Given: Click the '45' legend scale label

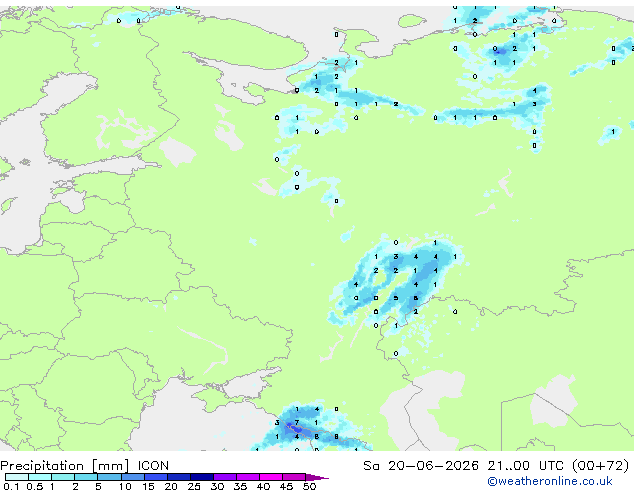Looking at the screenshot, I should 286,486.
